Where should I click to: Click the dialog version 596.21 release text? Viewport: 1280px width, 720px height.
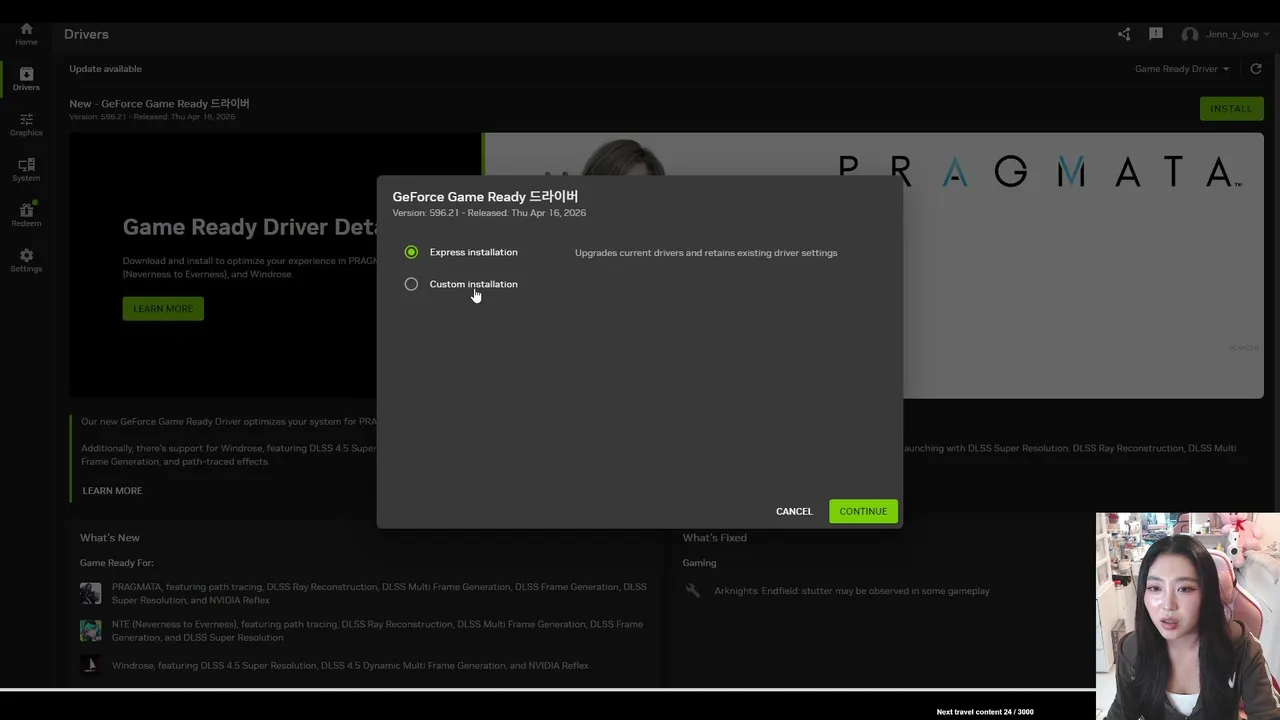489,213
